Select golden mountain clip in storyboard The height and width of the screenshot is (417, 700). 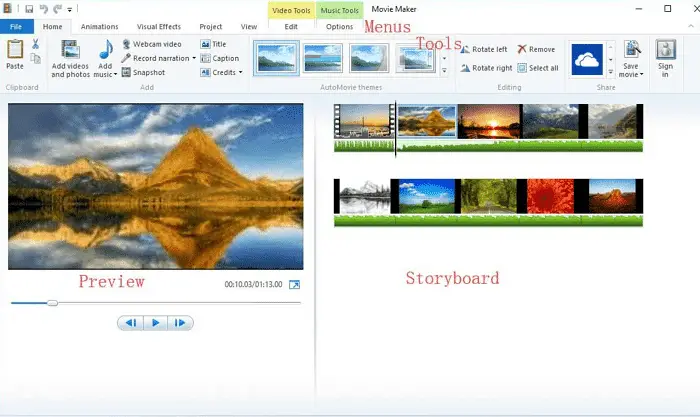coord(427,121)
